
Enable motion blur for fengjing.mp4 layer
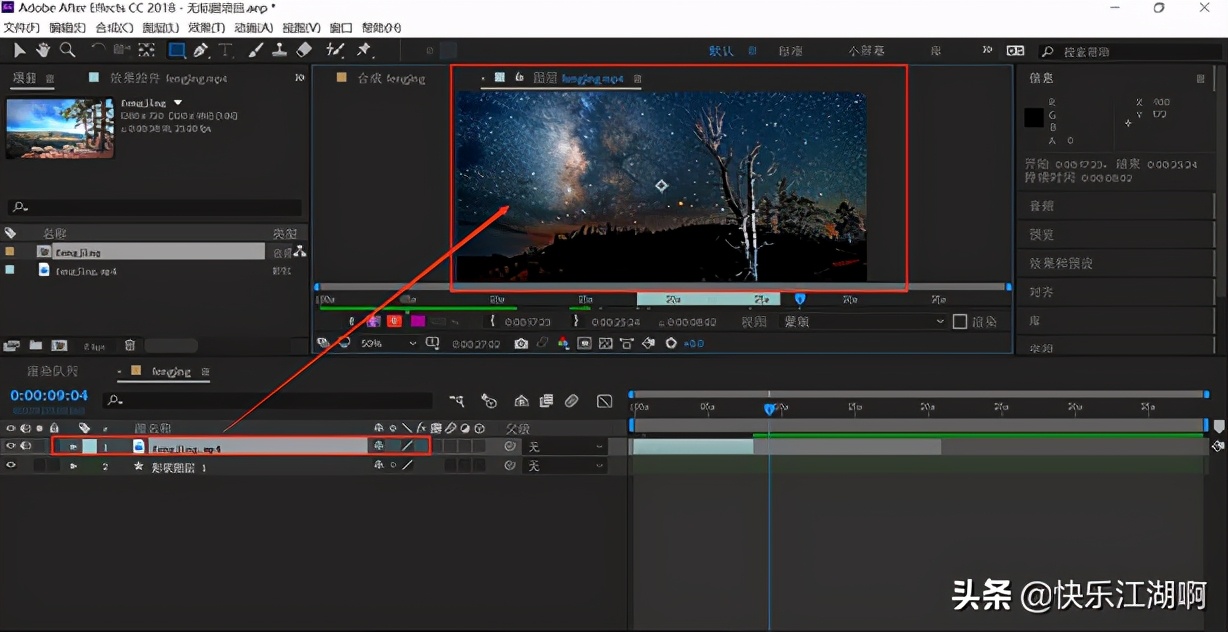pyautogui.click(x=452, y=447)
